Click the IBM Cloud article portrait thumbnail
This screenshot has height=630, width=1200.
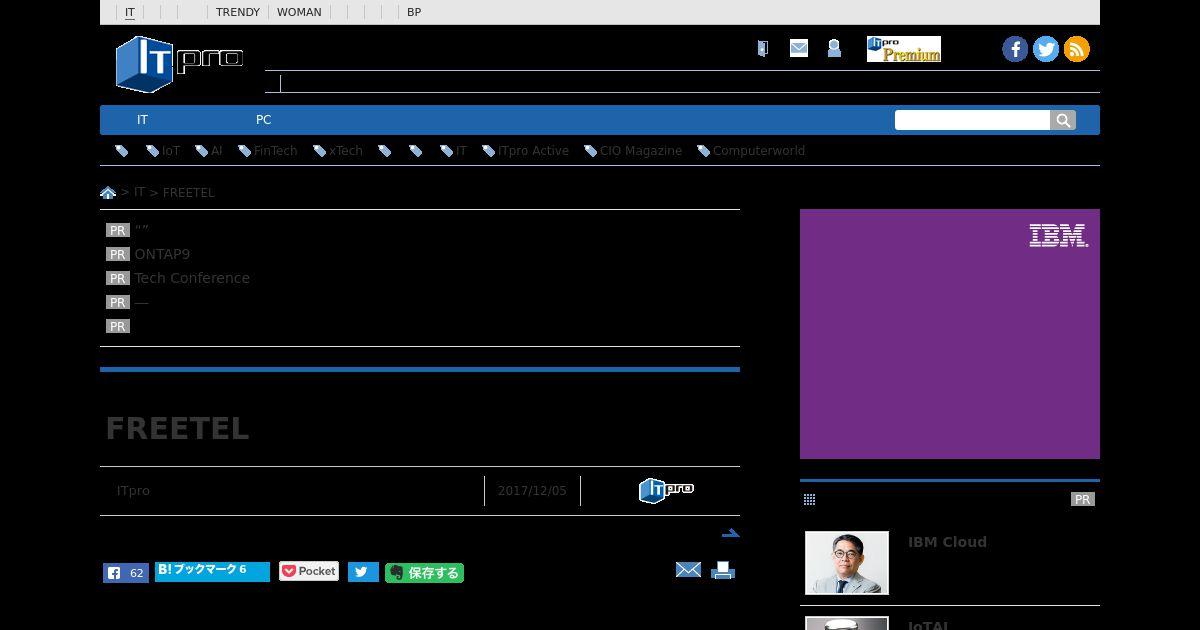(x=847, y=563)
